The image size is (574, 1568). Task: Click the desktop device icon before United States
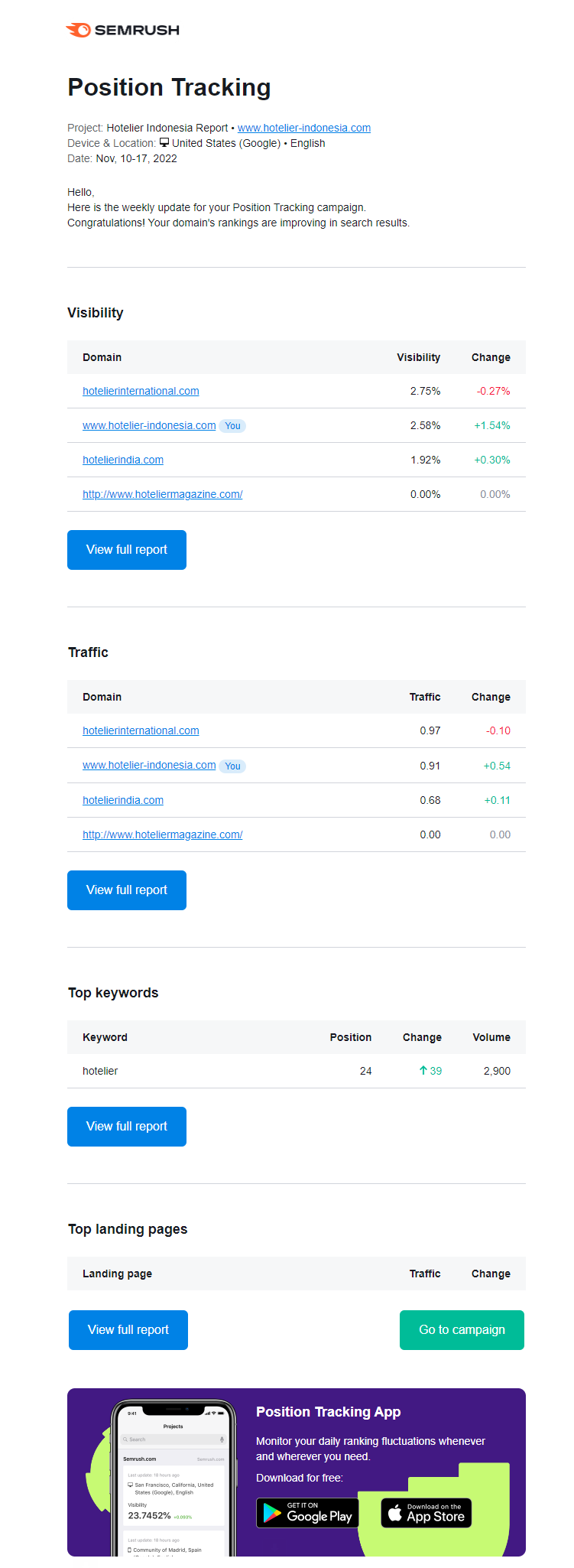point(164,142)
